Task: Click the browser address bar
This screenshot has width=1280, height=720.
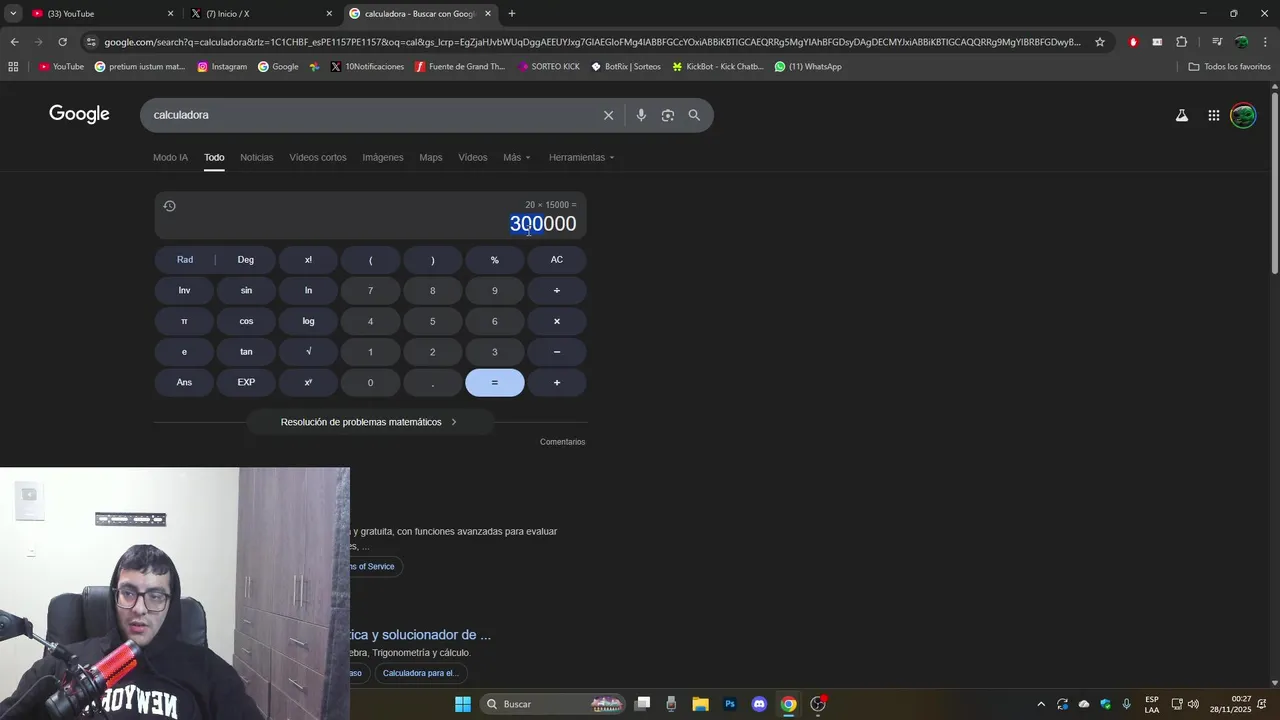Action: pos(590,42)
